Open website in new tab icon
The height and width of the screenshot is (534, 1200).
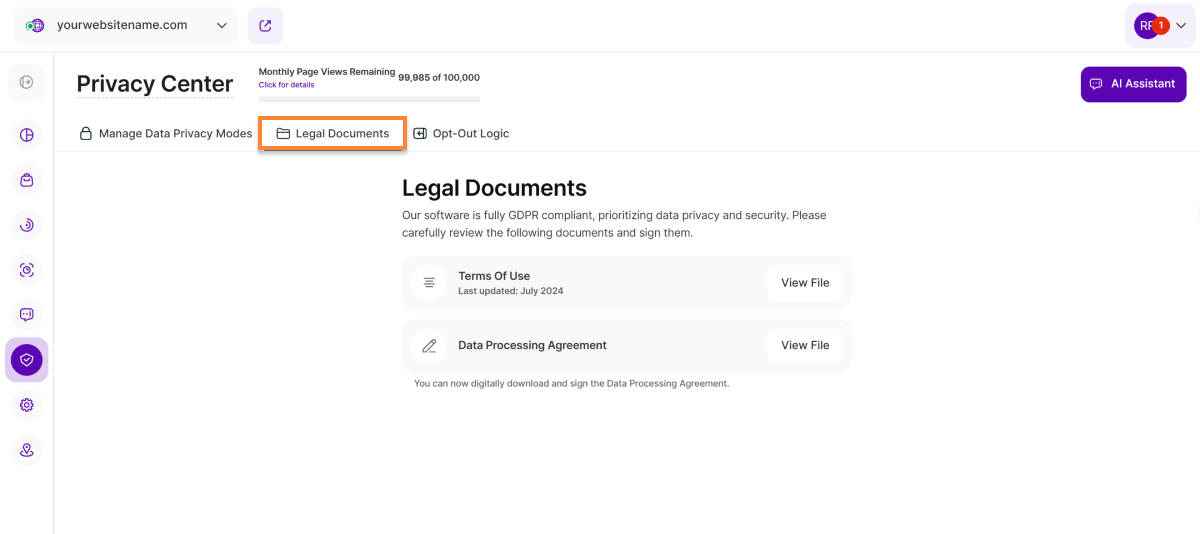pyautogui.click(x=265, y=26)
